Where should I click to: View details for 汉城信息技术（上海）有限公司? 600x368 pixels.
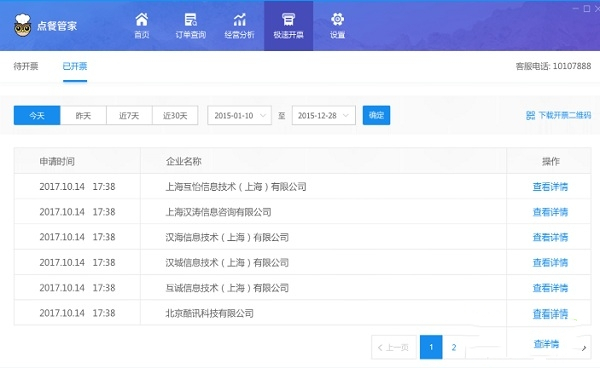pyautogui.click(x=550, y=262)
